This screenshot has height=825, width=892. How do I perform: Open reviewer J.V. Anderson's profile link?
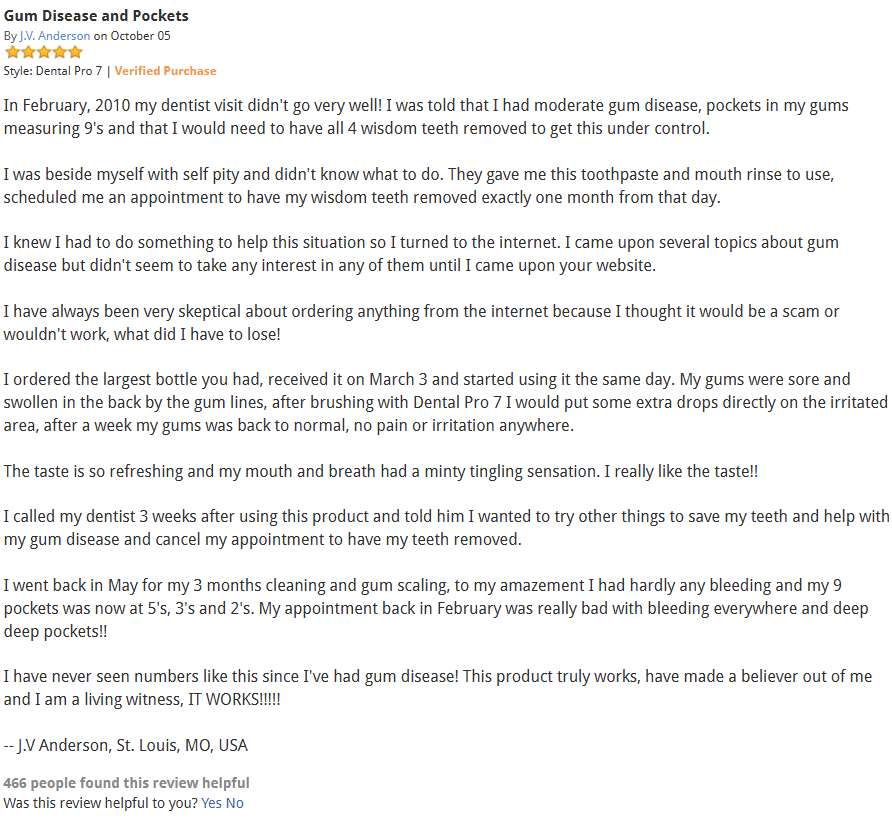(x=55, y=36)
